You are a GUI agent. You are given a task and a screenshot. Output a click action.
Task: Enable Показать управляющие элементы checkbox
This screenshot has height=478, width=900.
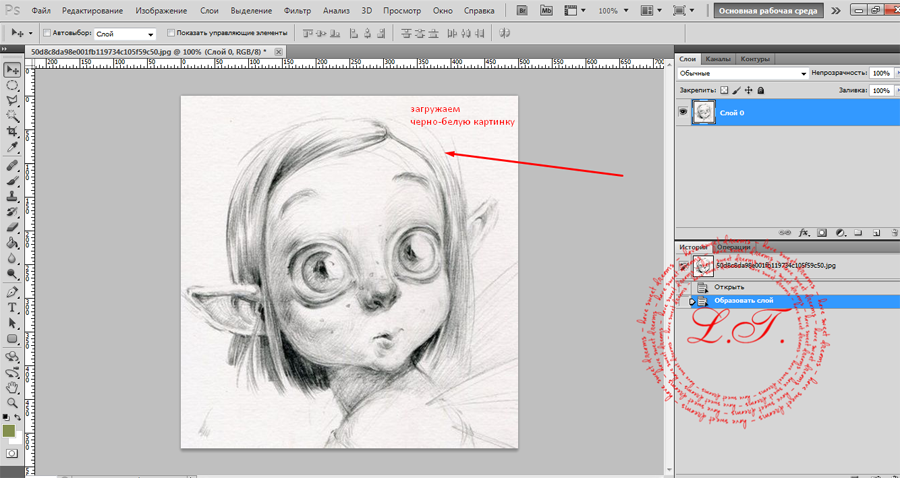pyautogui.click(x=170, y=34)
